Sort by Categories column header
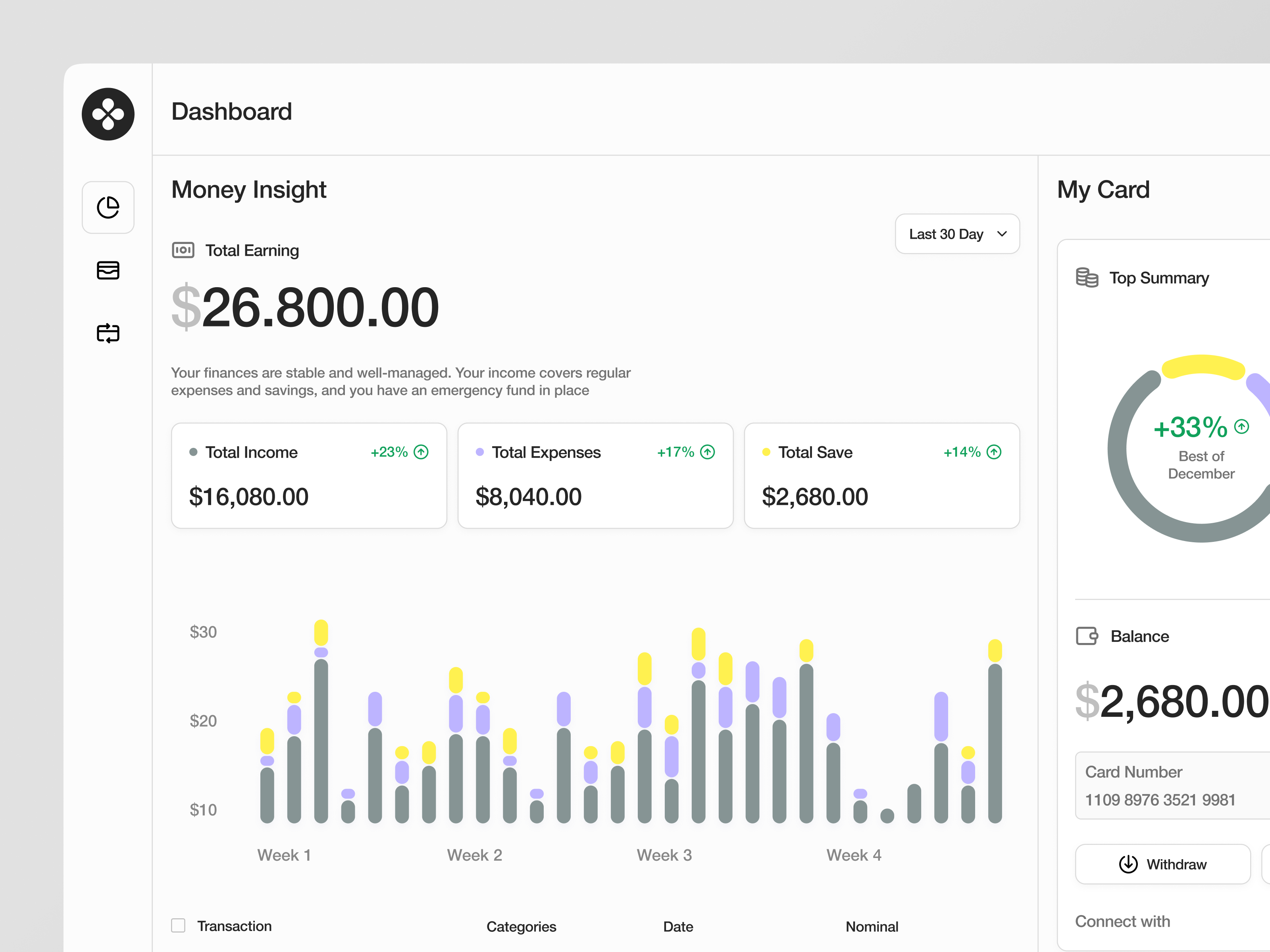The height and width of the screenshot is (952, 1270). tap(521, 926)
